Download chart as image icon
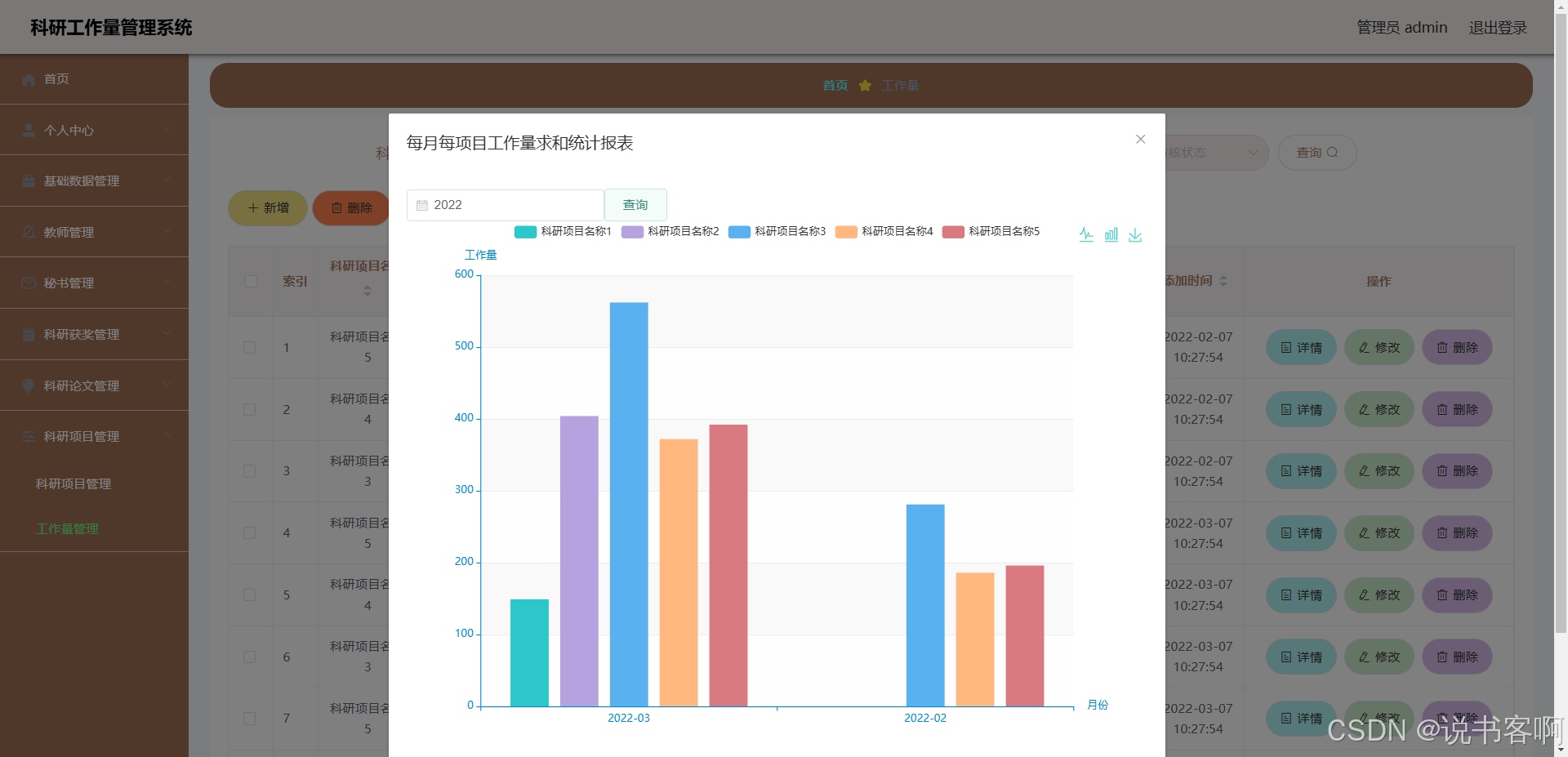This screenshot has height=757, width=1568. click(x=1135, y=235)
